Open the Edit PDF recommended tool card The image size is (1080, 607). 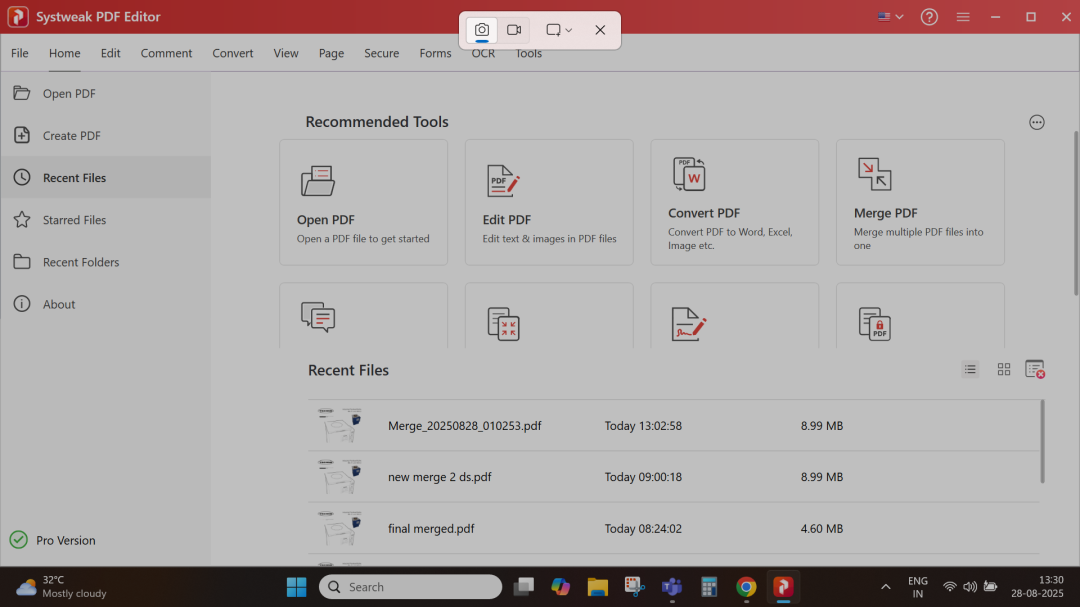point(549,203)
